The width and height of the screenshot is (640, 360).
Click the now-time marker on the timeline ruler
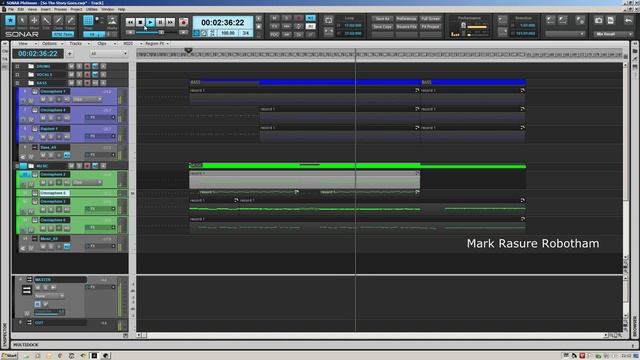coord(188,50)
